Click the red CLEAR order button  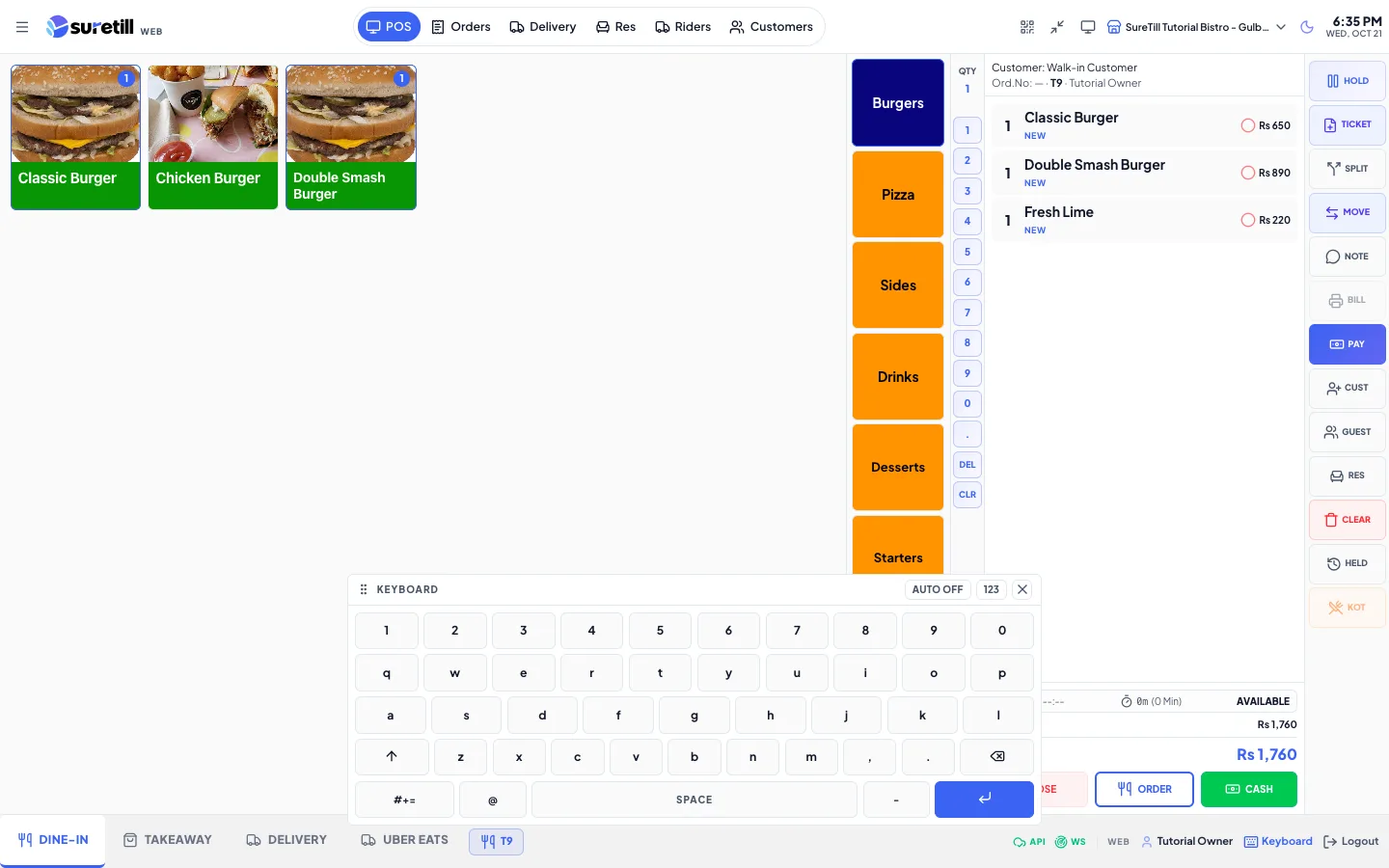tap(1348, 520)
